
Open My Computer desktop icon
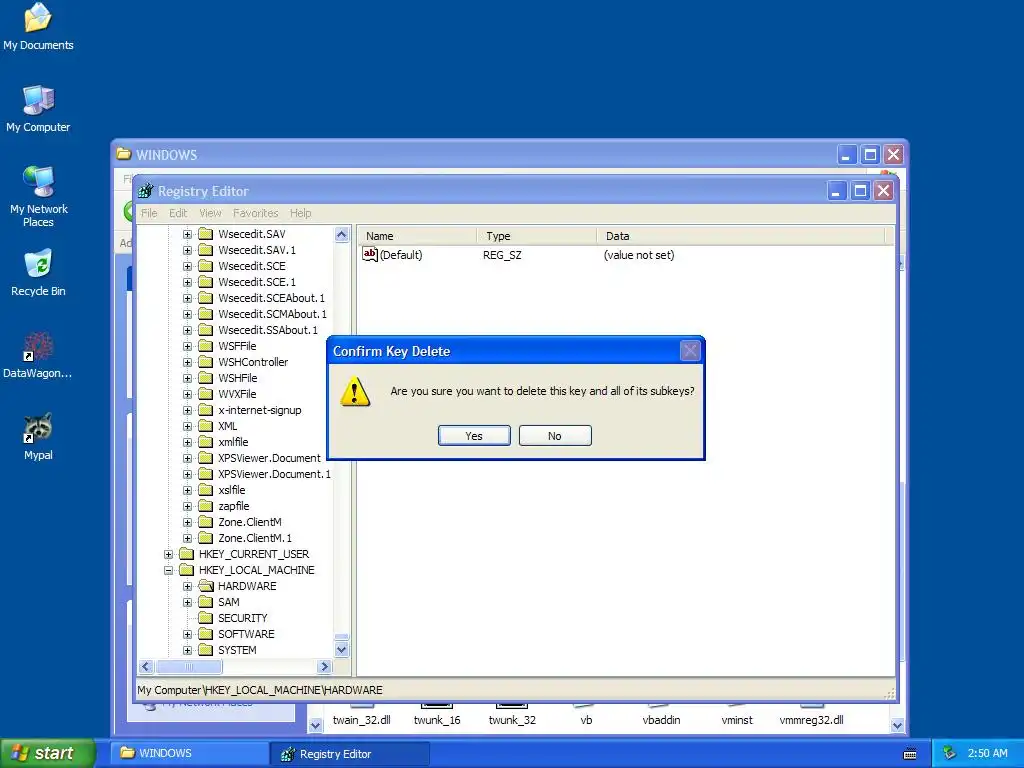click(x=38, y=108)
